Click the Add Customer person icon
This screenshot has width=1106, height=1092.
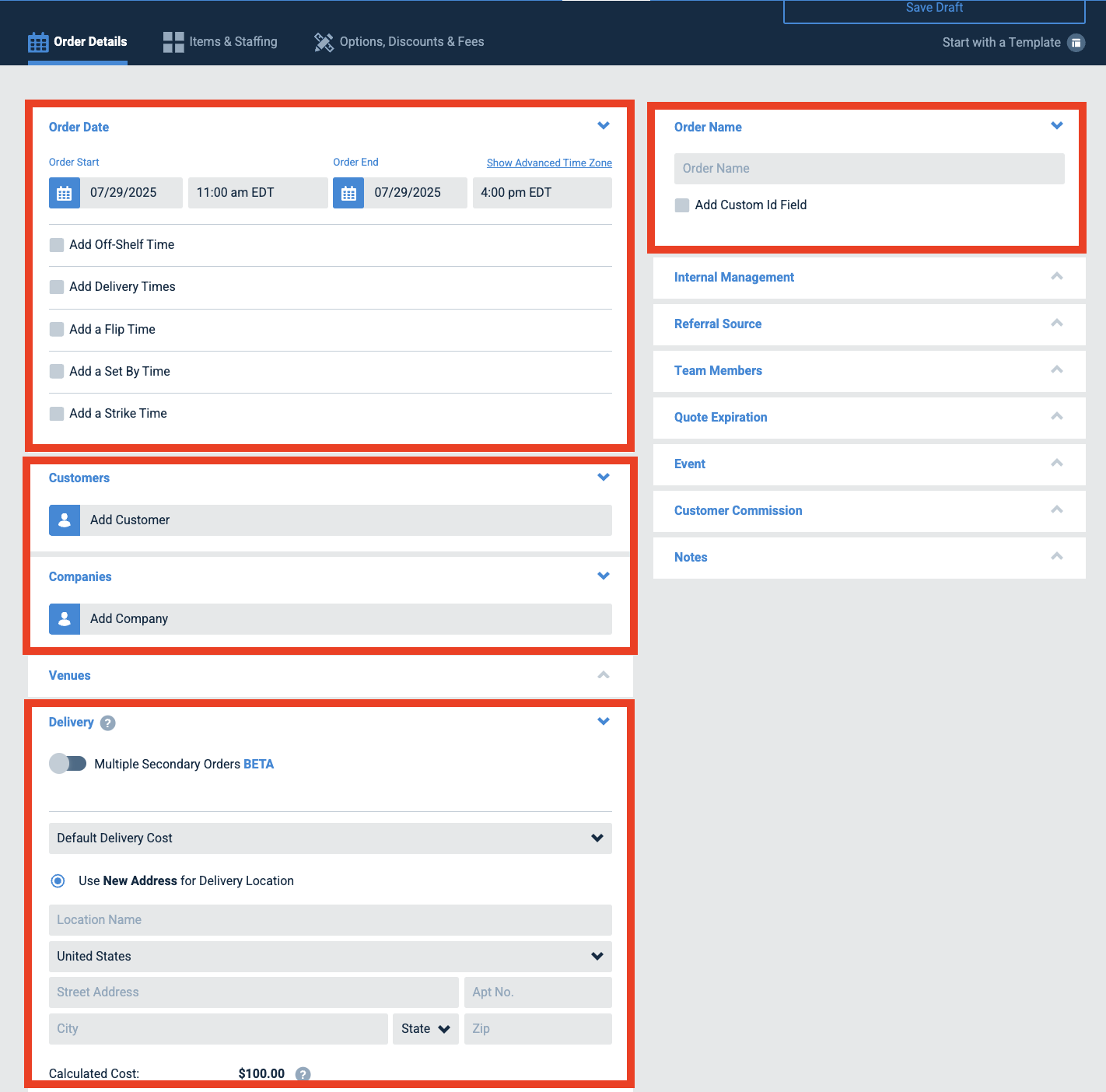(x=65, y=520)
